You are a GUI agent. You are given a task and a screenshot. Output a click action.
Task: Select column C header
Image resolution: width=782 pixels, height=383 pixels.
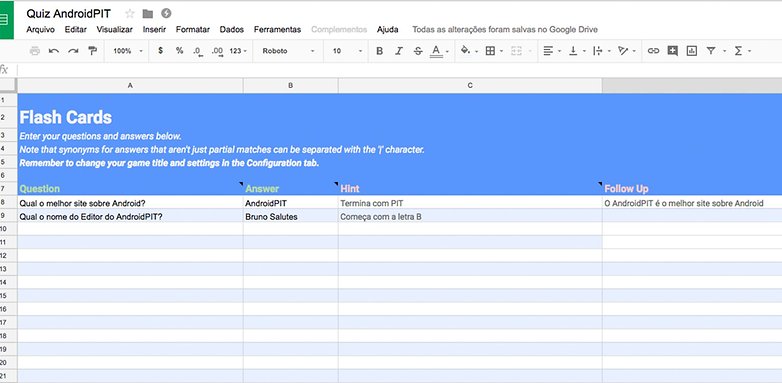[x=470, y=86]
